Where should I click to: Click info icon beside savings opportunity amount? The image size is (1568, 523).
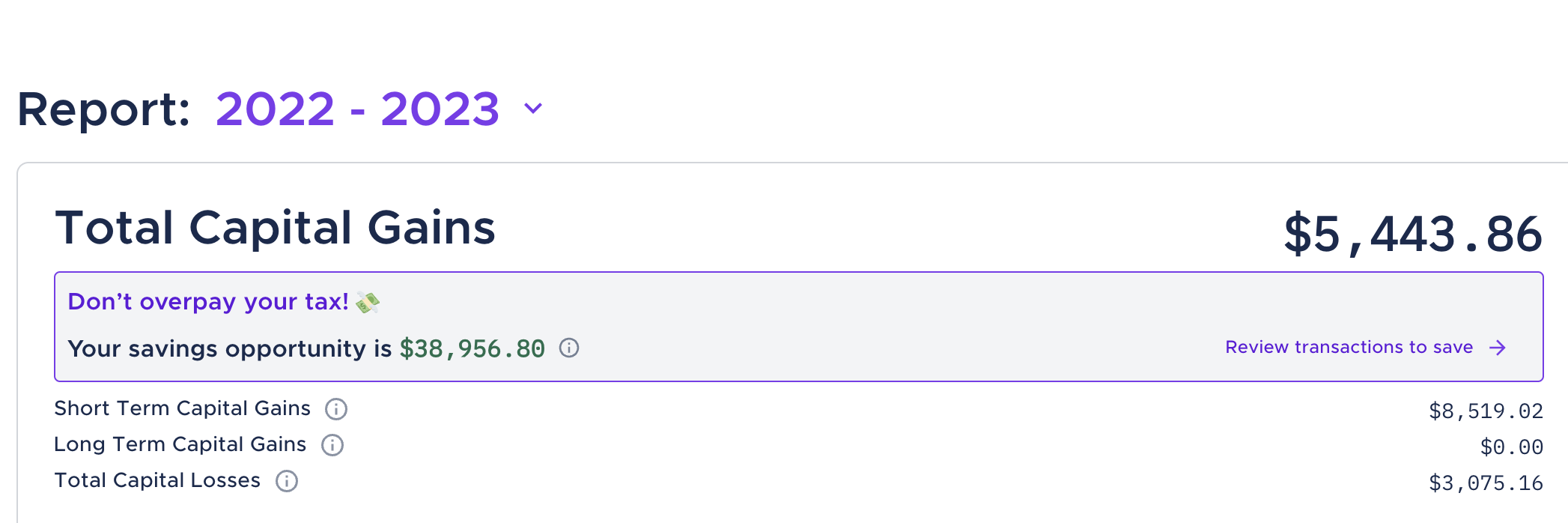coord(569,348)
